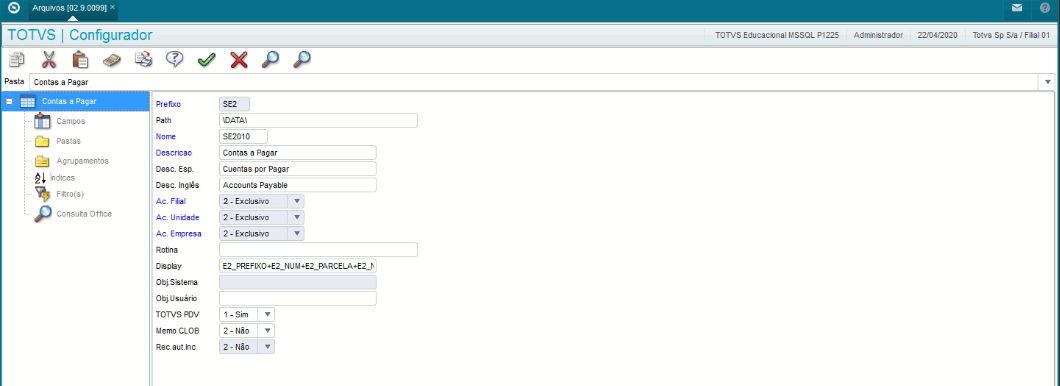1060x386 pixels.
Task: Click the Prefixo field showing SE2
Action: point(235,104)
